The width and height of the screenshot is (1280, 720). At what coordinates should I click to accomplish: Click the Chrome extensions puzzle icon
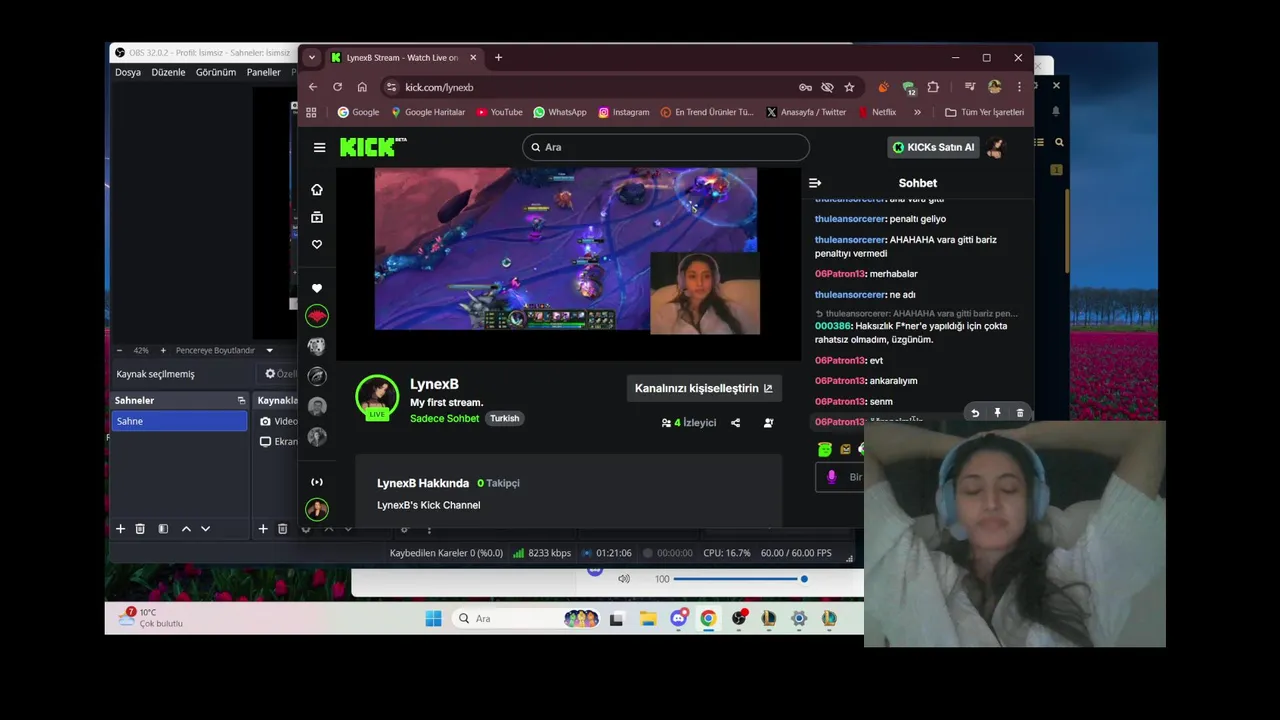coord(933,87)
